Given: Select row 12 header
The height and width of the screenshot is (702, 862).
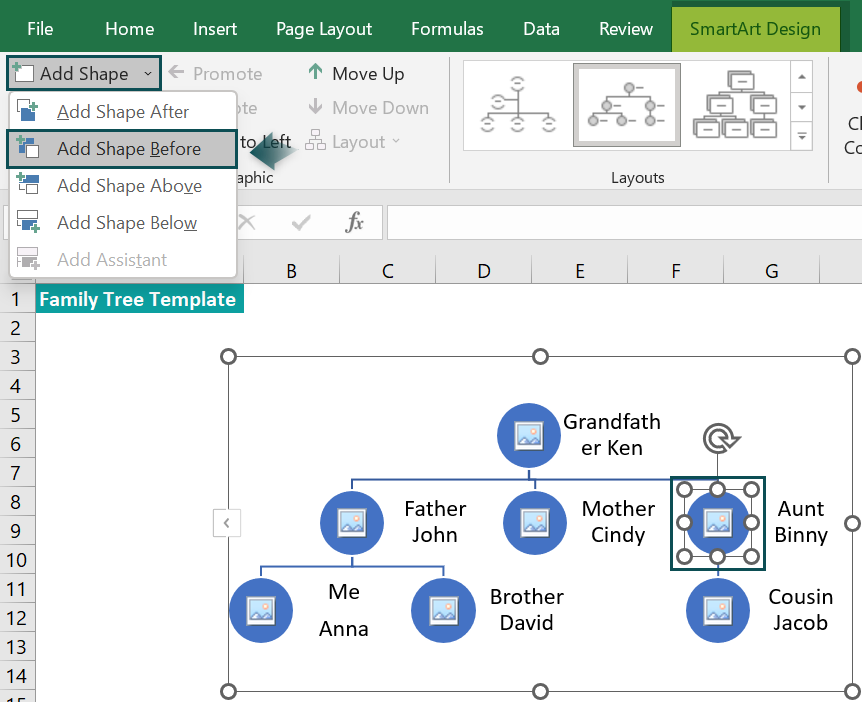Looking at the screenshot, I should pyautogui.click(x=16, y=618).
